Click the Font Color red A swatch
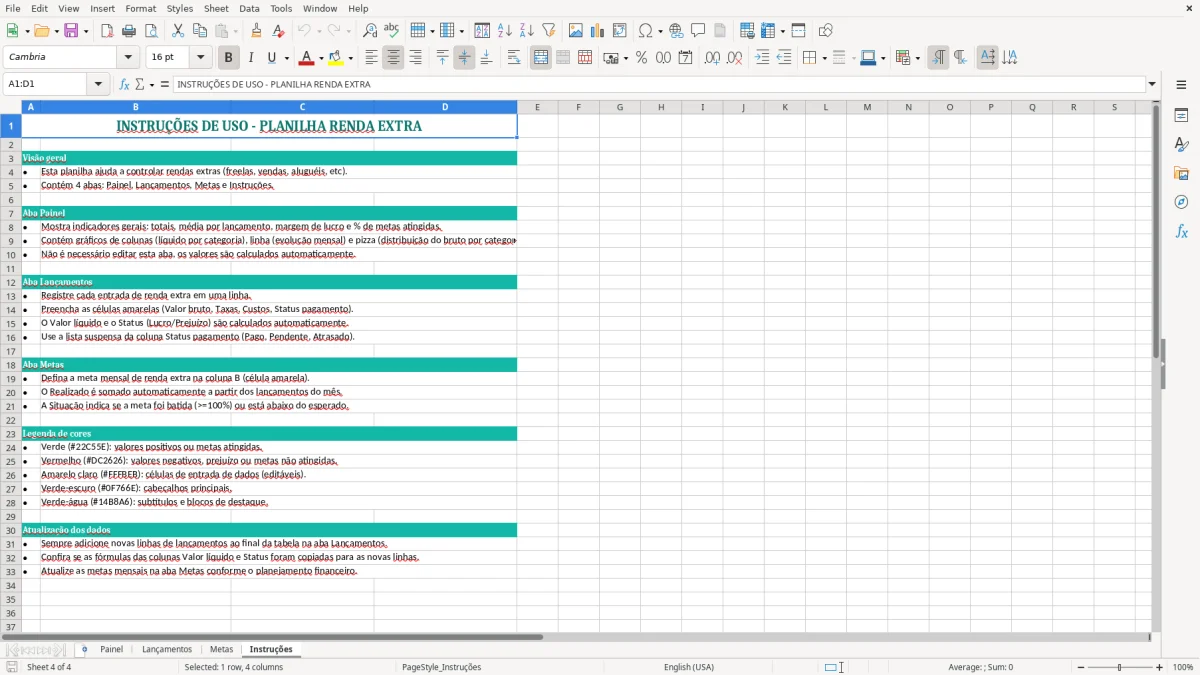 pyautogui.click(x=306, y=58)
